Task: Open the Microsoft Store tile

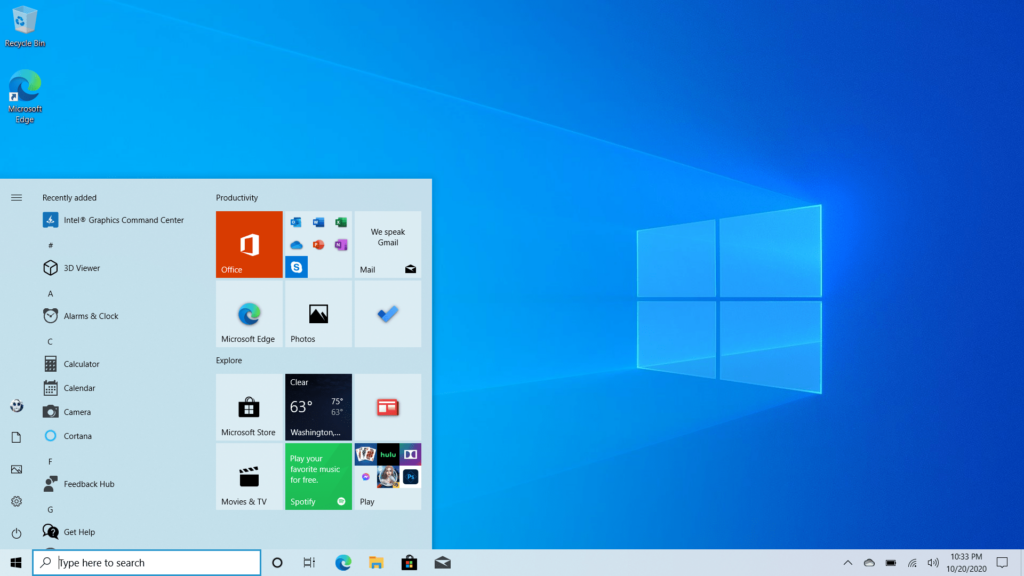Action: pyautogui.click(x=248, y=406)
